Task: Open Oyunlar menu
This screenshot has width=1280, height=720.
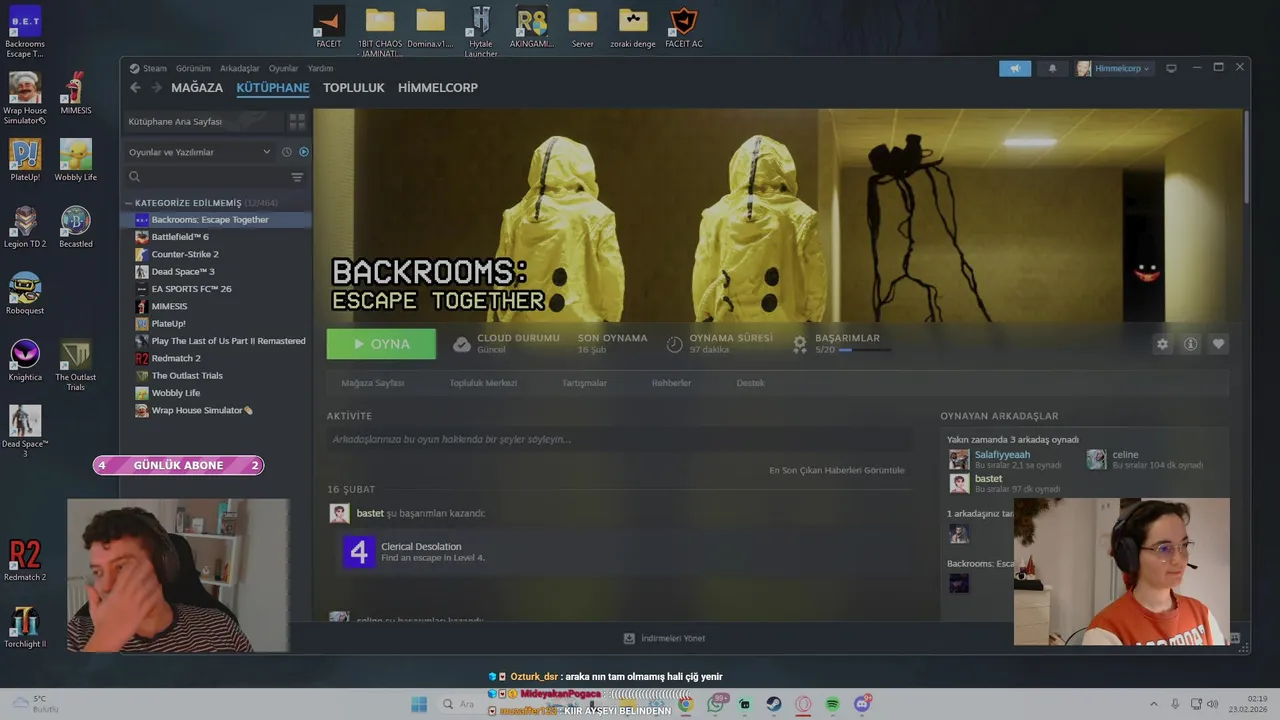Action: (283, 68)
